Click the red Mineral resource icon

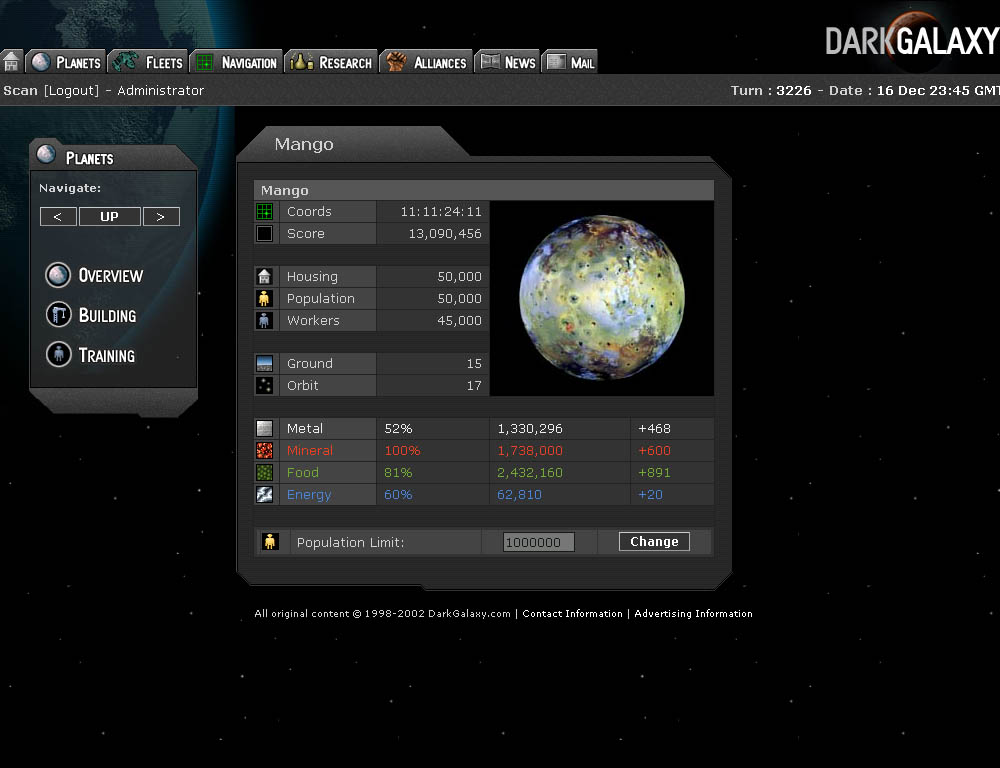point(264,450)
